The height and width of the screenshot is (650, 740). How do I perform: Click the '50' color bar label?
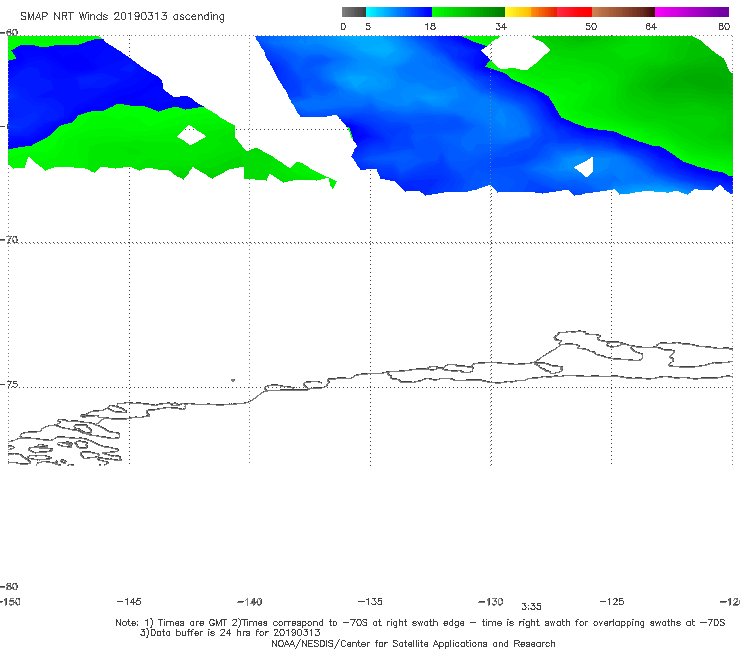point(591,27)
